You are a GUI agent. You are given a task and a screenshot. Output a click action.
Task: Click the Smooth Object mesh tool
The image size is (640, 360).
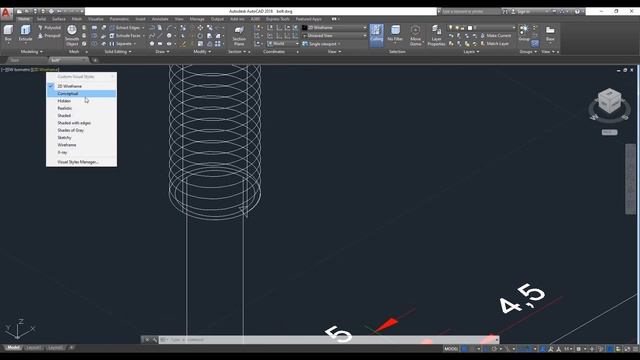point(72,36)
